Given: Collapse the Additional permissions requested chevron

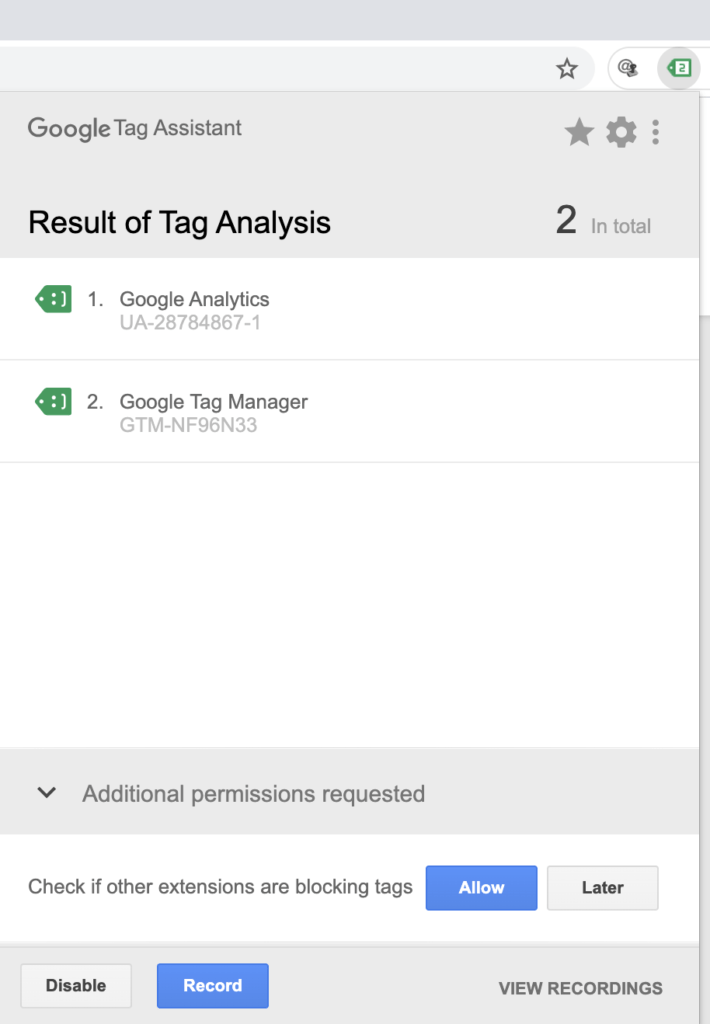Looking at the screenshot, I should (x=46, y=793).
